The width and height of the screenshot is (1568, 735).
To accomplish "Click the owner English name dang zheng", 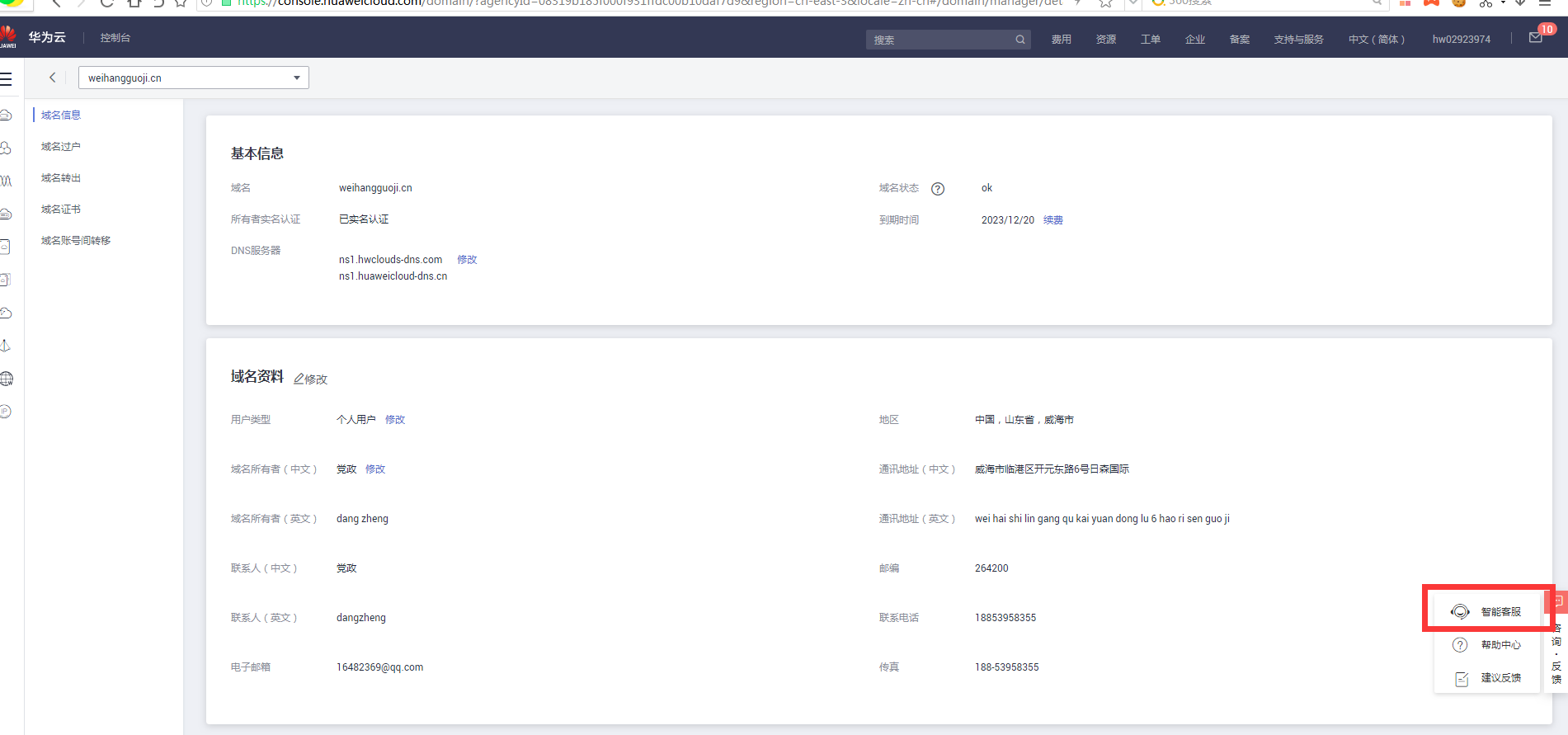I will pos(362,519).
